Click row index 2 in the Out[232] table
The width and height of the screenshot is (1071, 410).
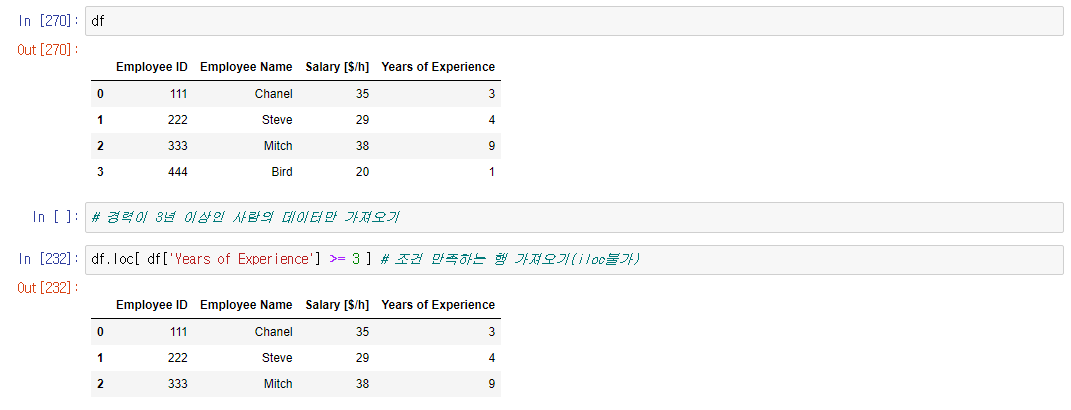coord(100,384)
